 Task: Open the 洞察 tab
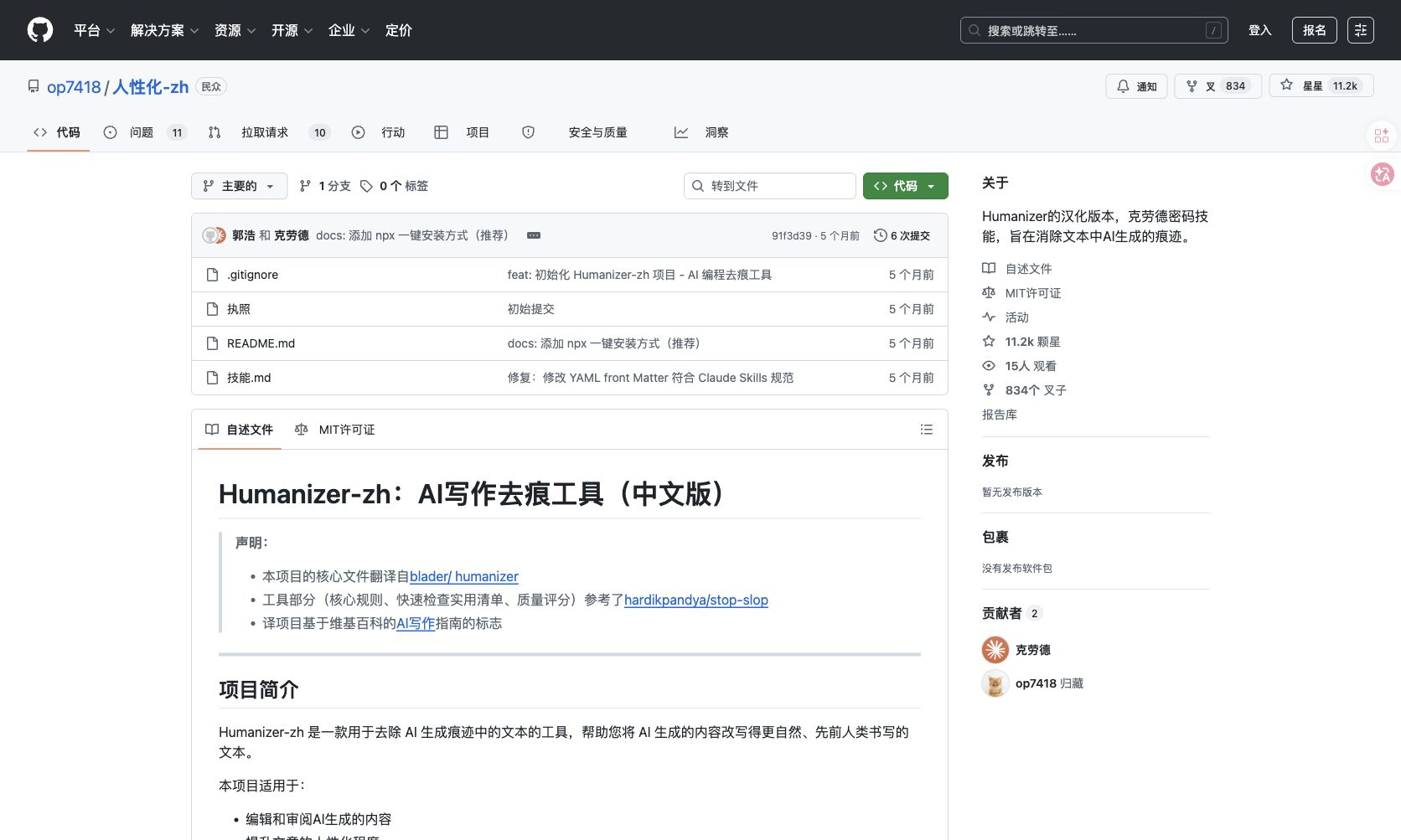(x=702, y=132)
